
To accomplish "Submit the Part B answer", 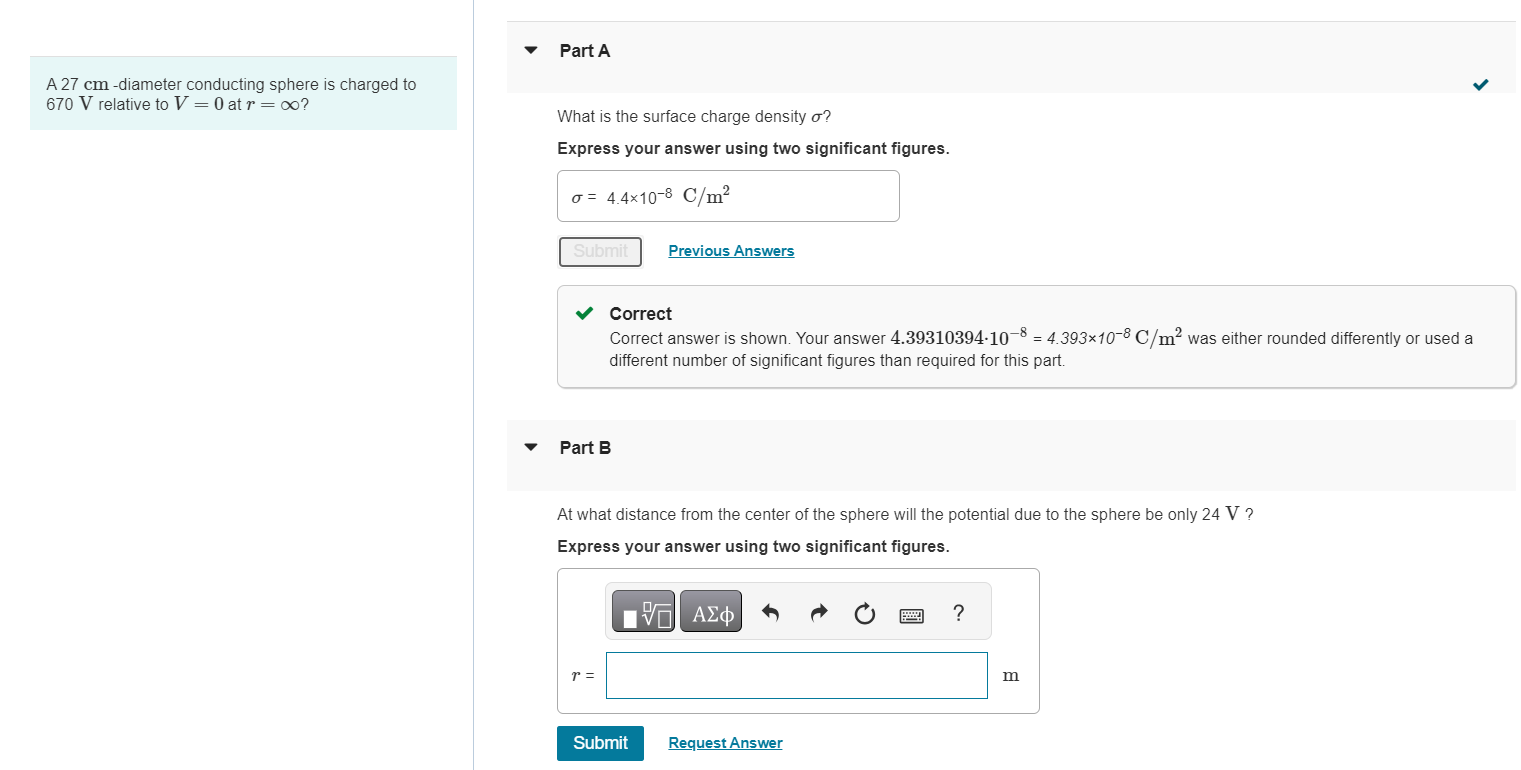I will (600, 743).
